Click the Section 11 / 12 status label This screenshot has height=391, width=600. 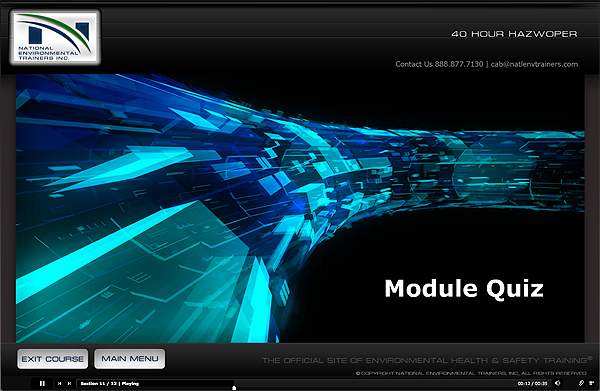click(x=110, y=383)
